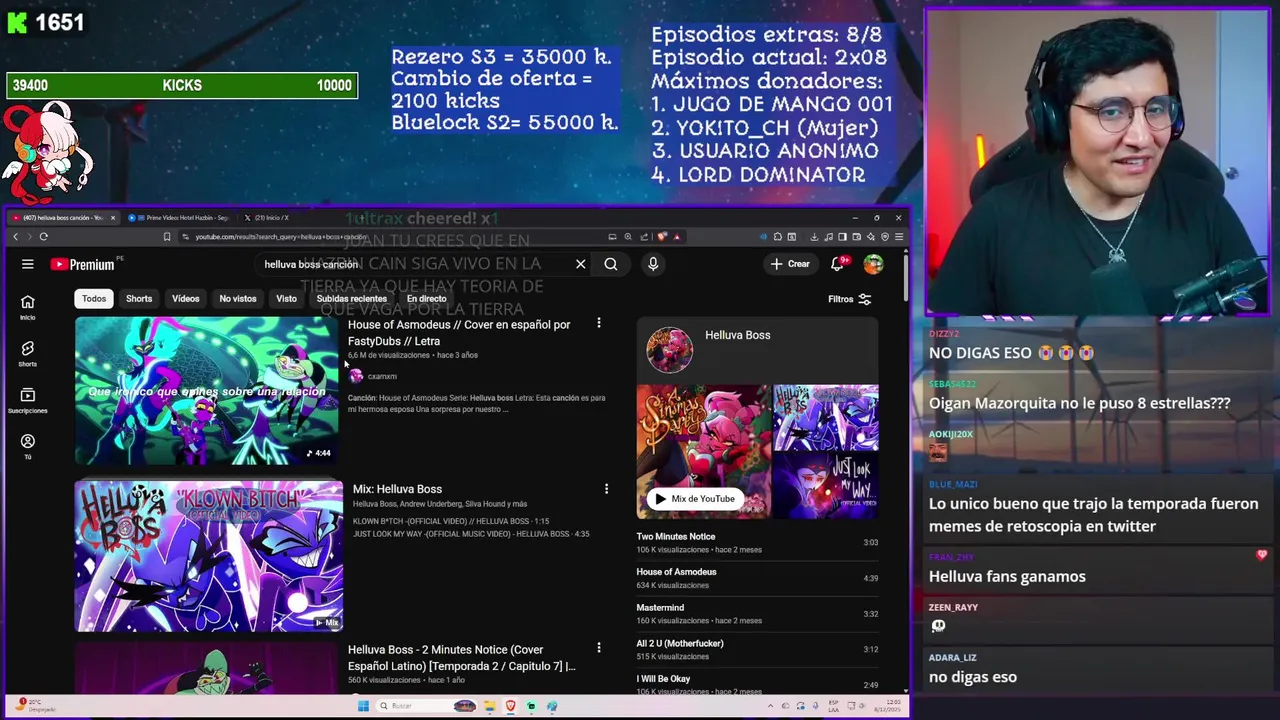The width and height of the screenshot is (1280, 720).
Task: Open the YouTube hamburger guide menu
Action: (28, 264)
